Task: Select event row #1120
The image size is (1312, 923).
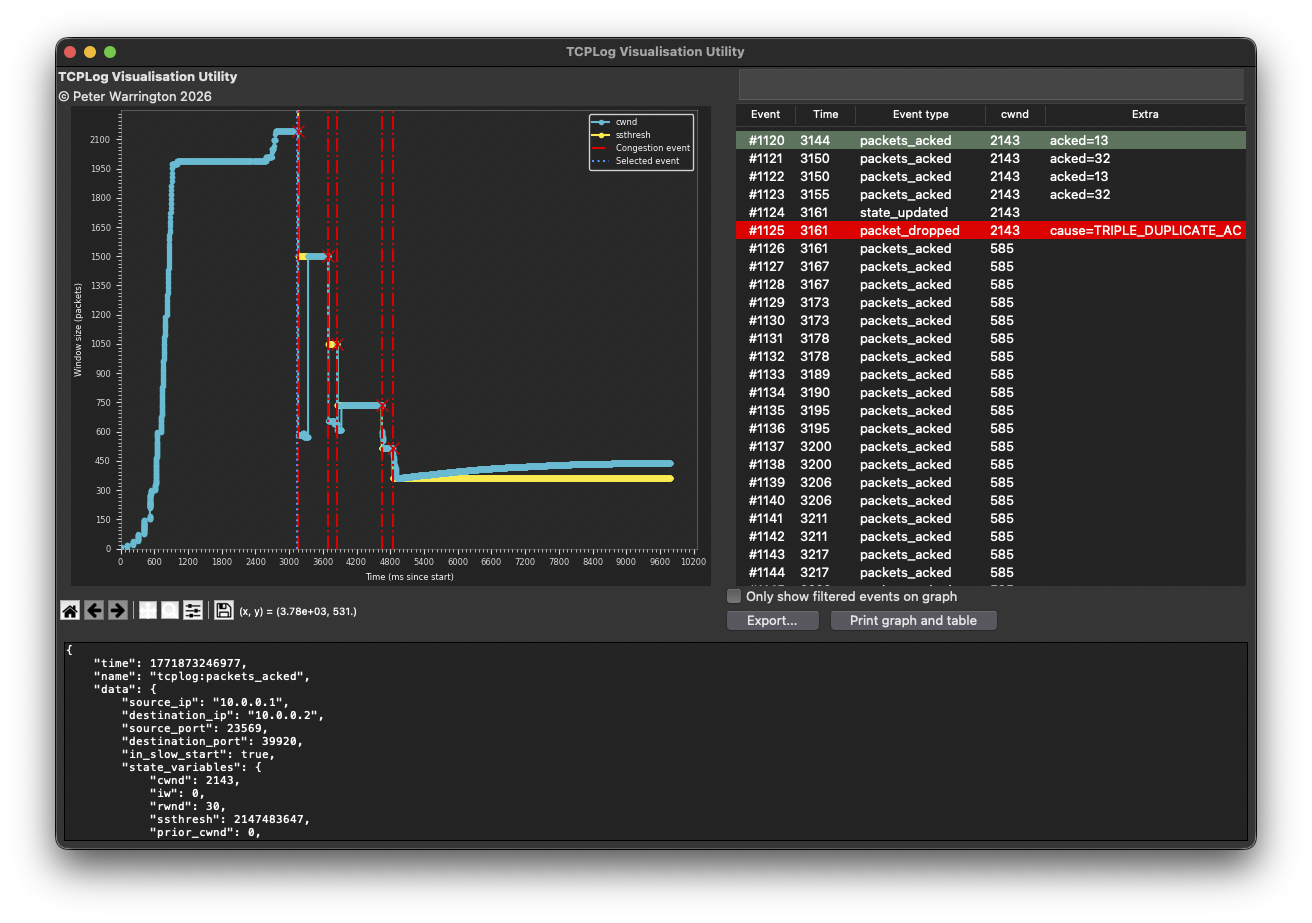Action: pyautogui.click(x=991, y=141)
